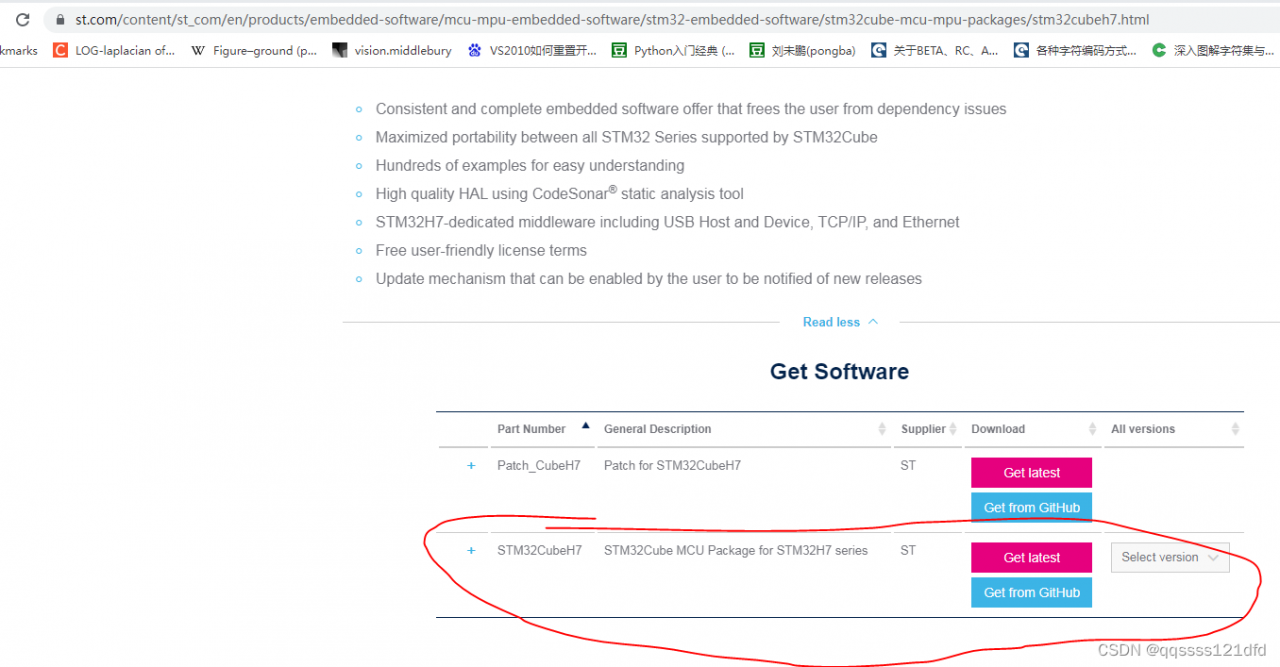This screenshot has height=667, width=1280.
Task: Open the 关于BETA、RC bookmark
Action: [x=934, y=50]
